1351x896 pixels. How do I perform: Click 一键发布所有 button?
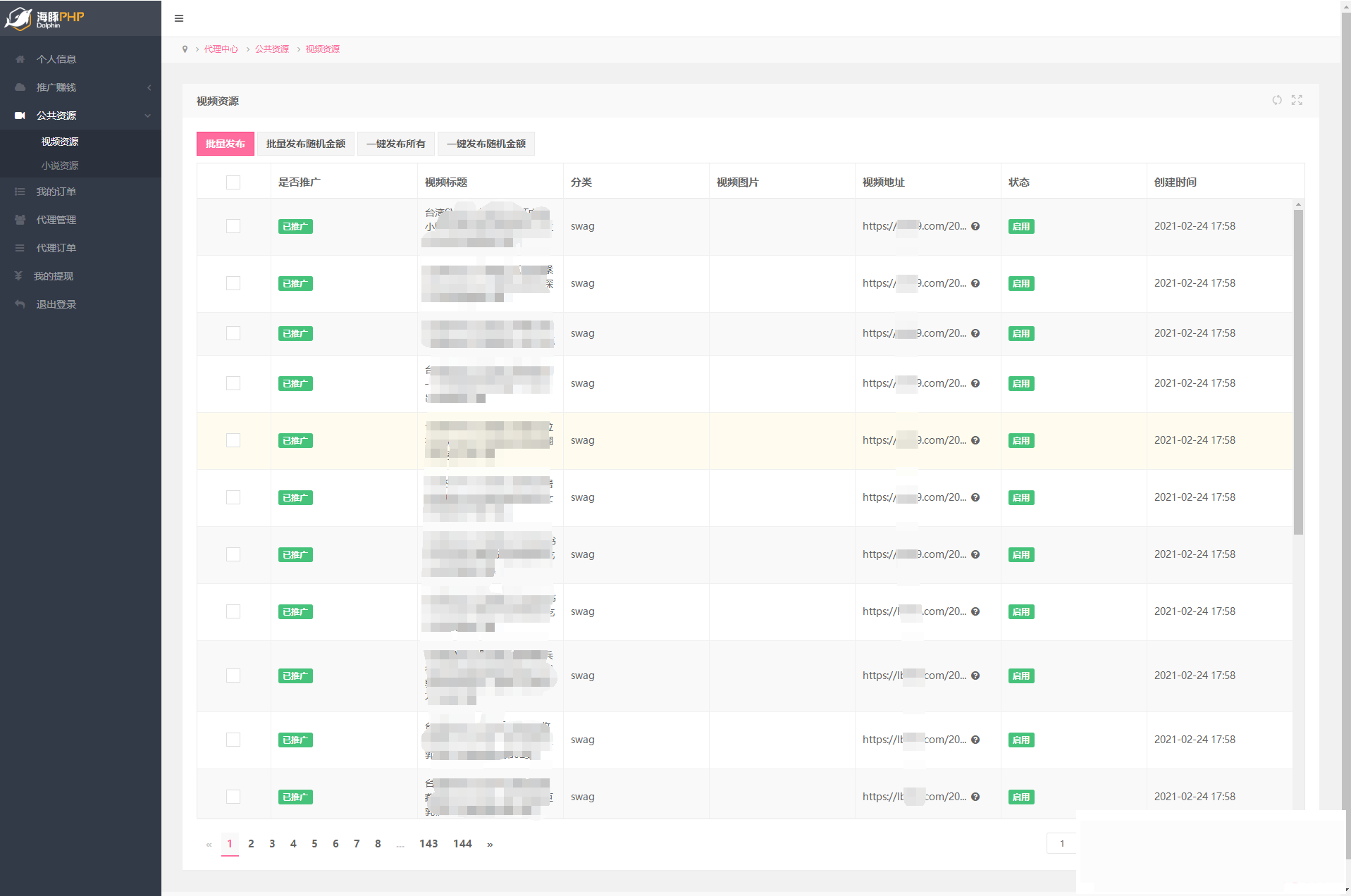pyautogui.click(x=396, y=144)
